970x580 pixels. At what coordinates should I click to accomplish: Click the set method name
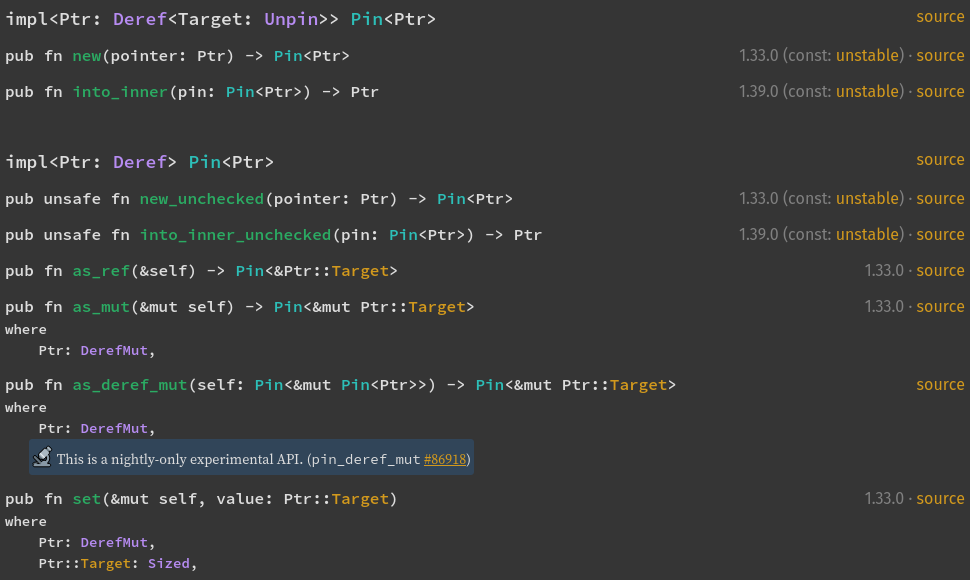pyautogui.click(x=87, y=499)
